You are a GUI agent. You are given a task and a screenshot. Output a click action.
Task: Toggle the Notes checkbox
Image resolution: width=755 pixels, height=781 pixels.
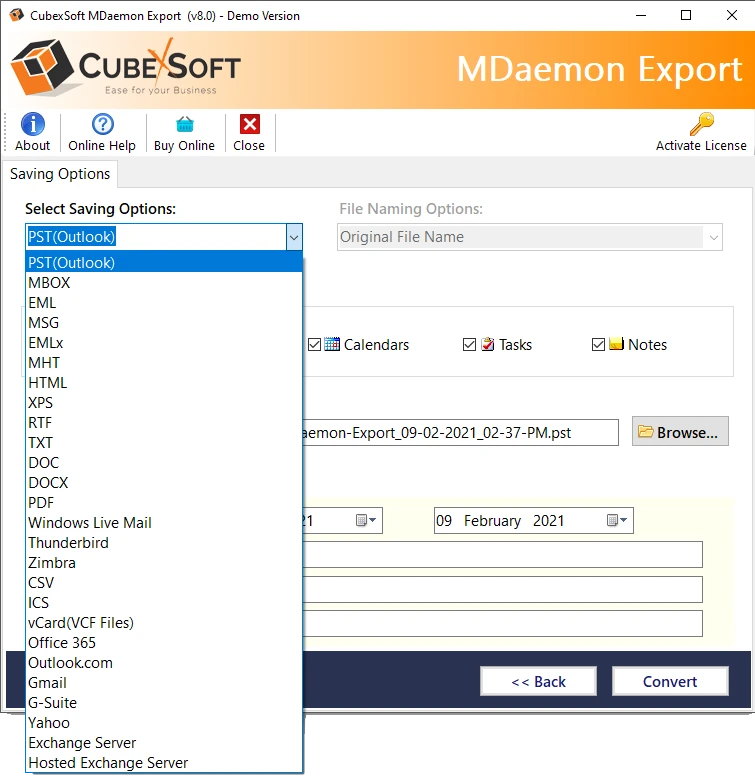click(598, 345)
